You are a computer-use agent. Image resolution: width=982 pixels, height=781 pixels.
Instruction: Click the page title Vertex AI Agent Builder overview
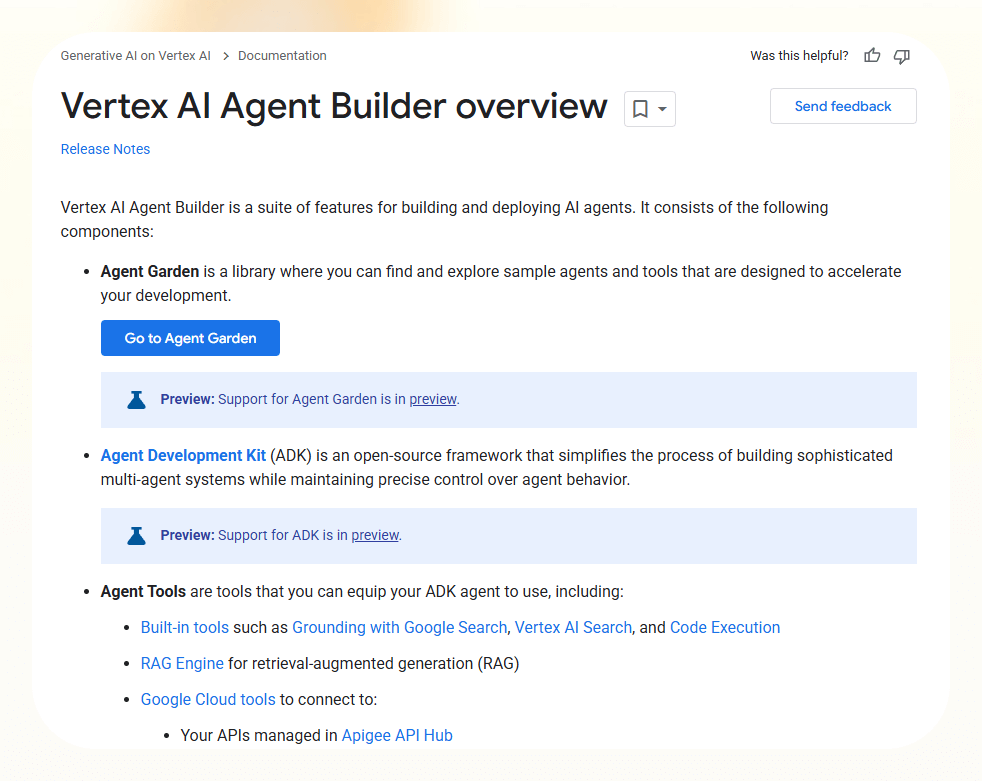click(x=334, y=105)
